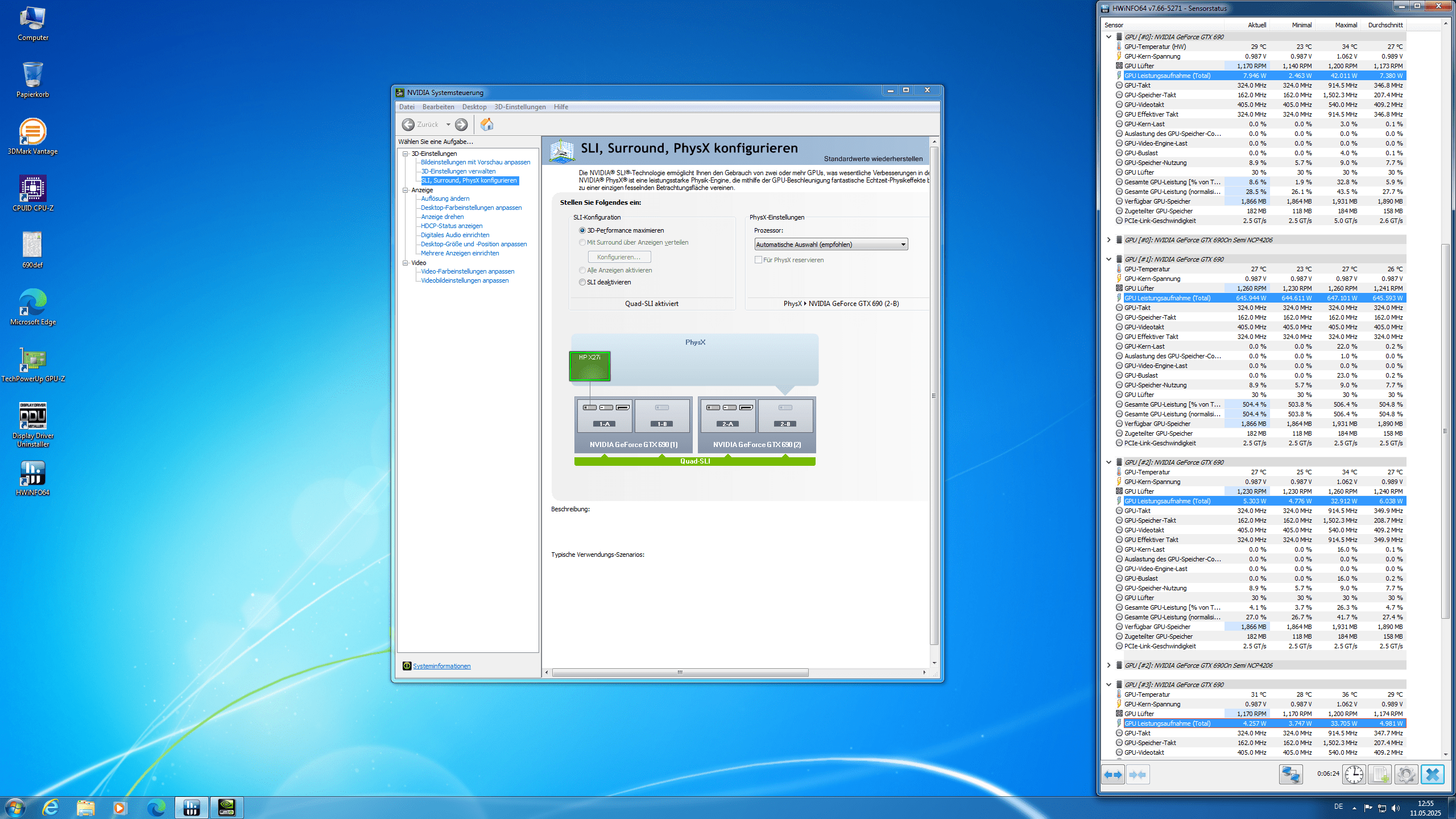Open Bildeinstellungen mit Vorschau anpassen
This screenshot has height=819, width=1456.
point(475,162)
